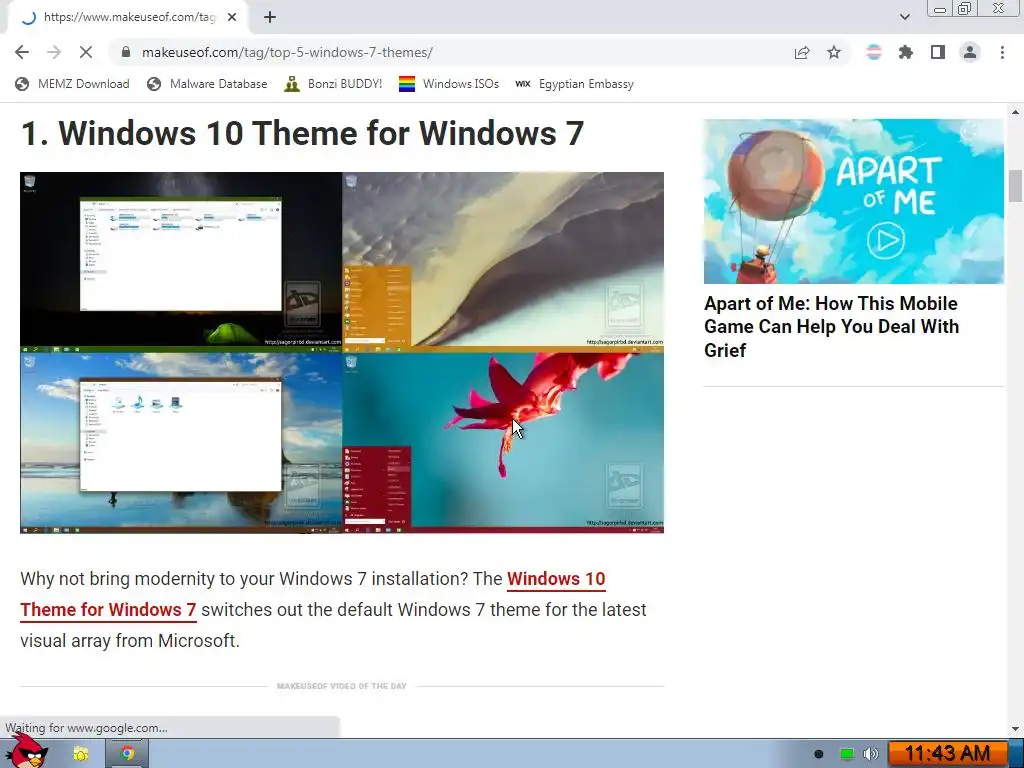The width and height of the screenshot is (1024, 768).
Task: Click heading 1. Windows 10 Theme for Windows 7
Action: [x=302, y=133]
